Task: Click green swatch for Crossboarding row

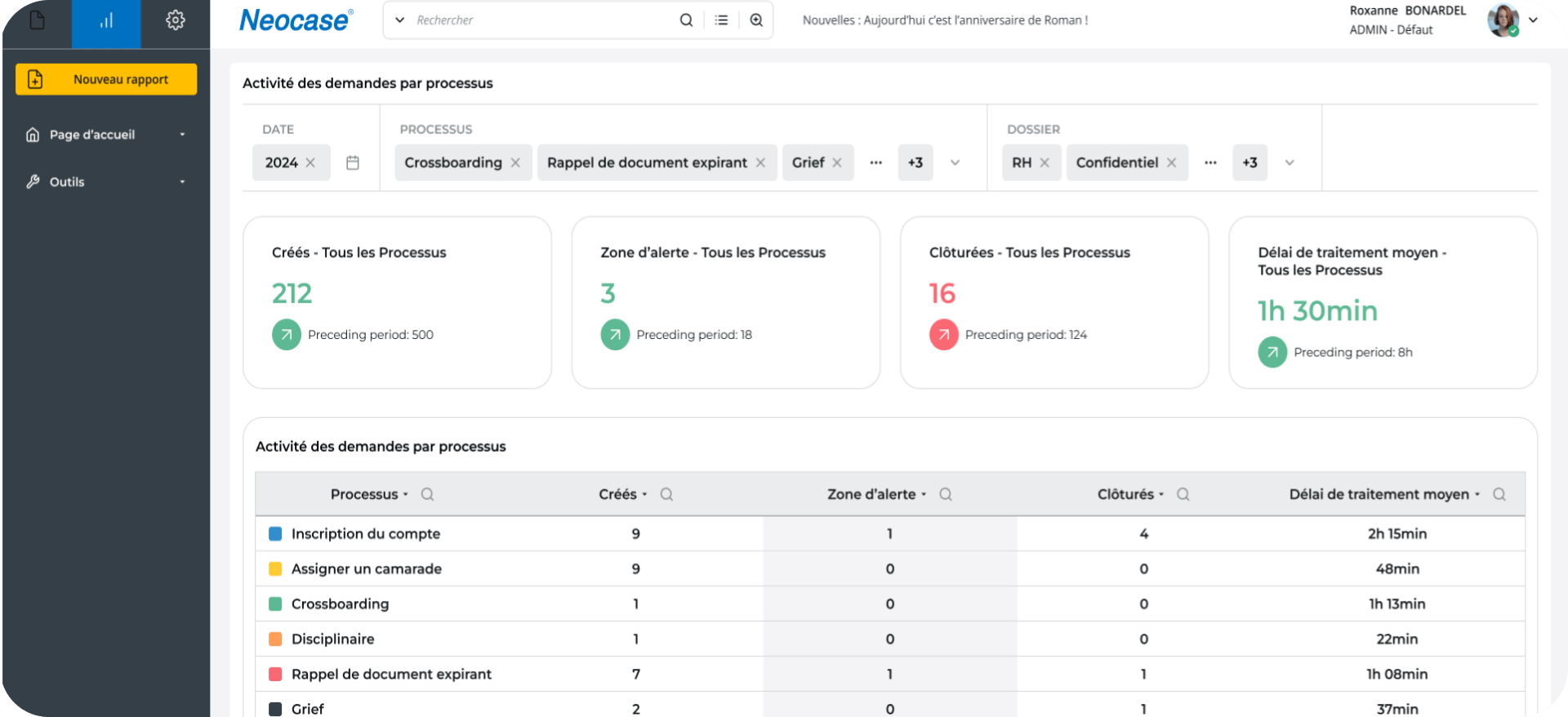Action: pyautogui.click(x=275, y=604)
